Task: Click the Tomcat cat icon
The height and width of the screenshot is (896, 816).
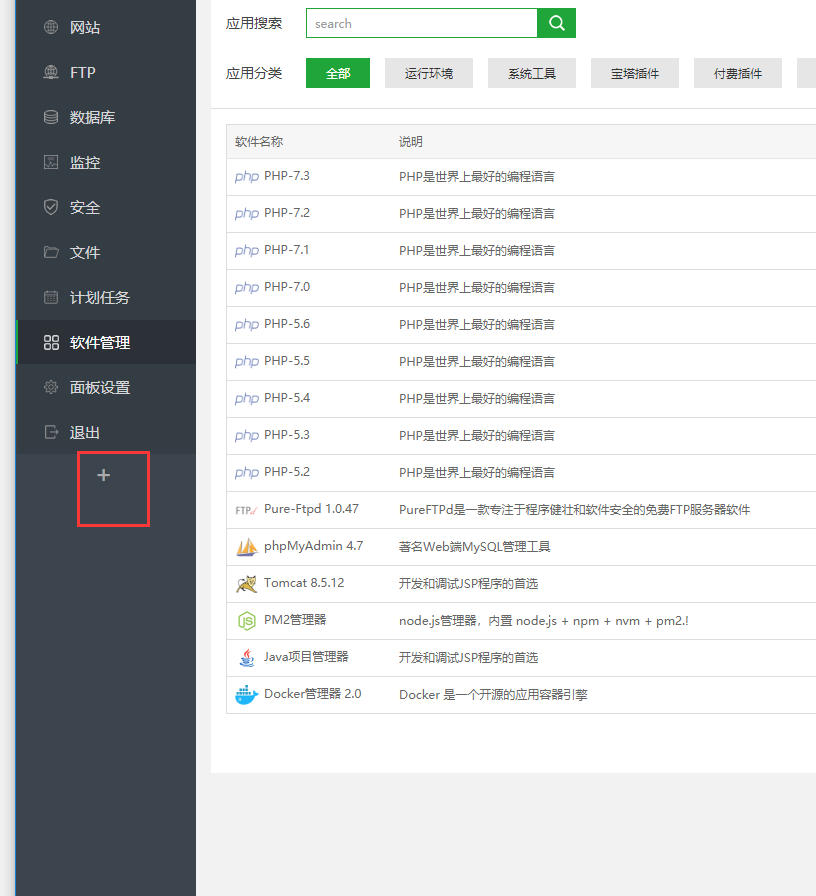Action: point(247,584)
